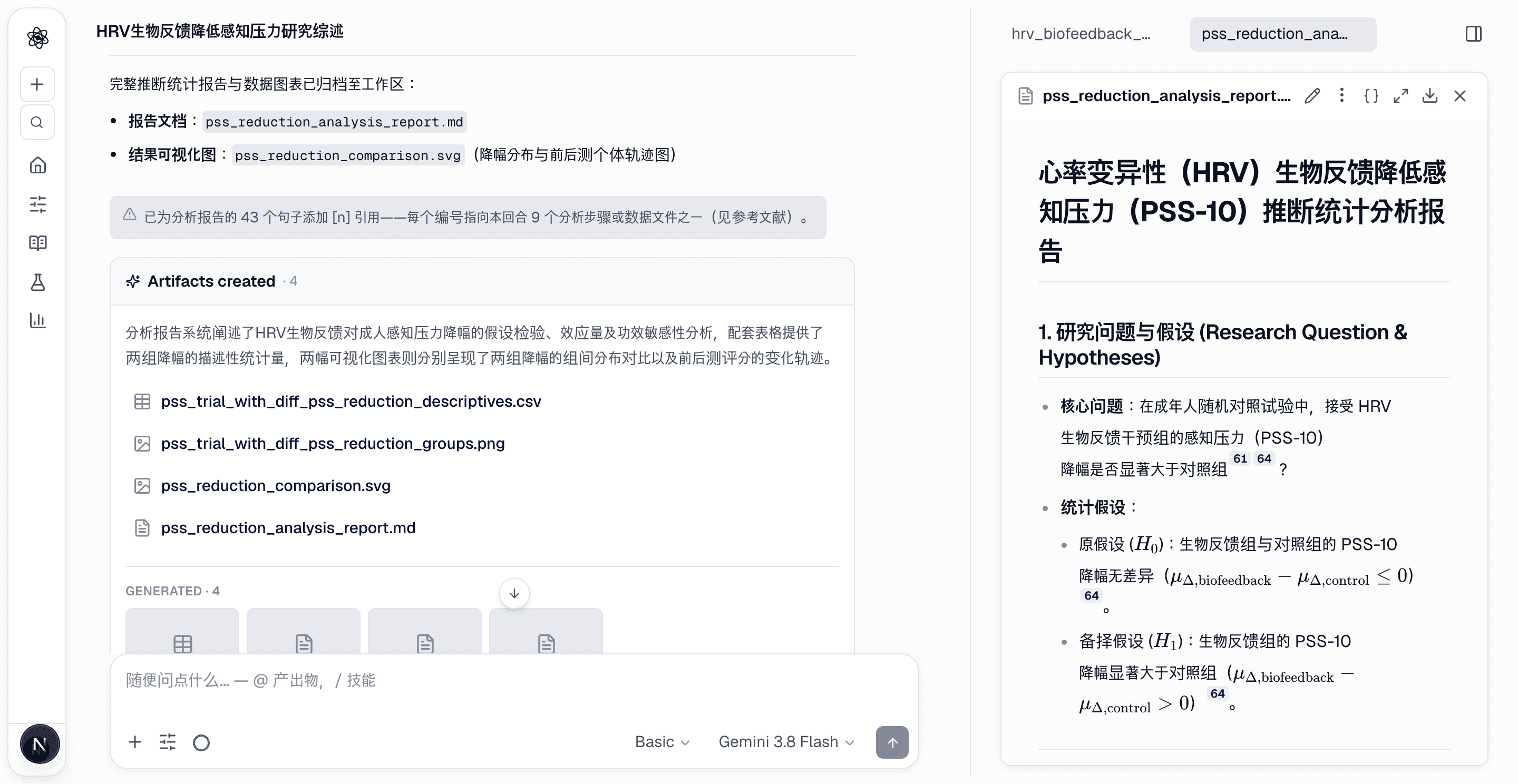This screenshot has height=784, width=1518.
Task: Open the first generated table thumbnail
Action: 182,631
